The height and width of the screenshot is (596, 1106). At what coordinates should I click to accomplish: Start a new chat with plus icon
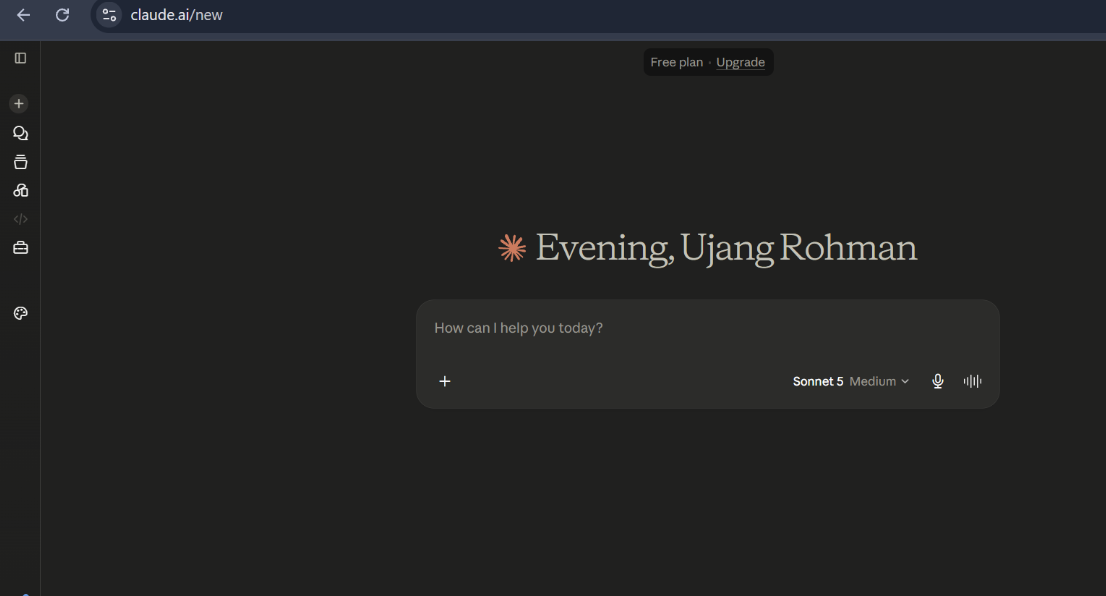[x=19, y=104]
